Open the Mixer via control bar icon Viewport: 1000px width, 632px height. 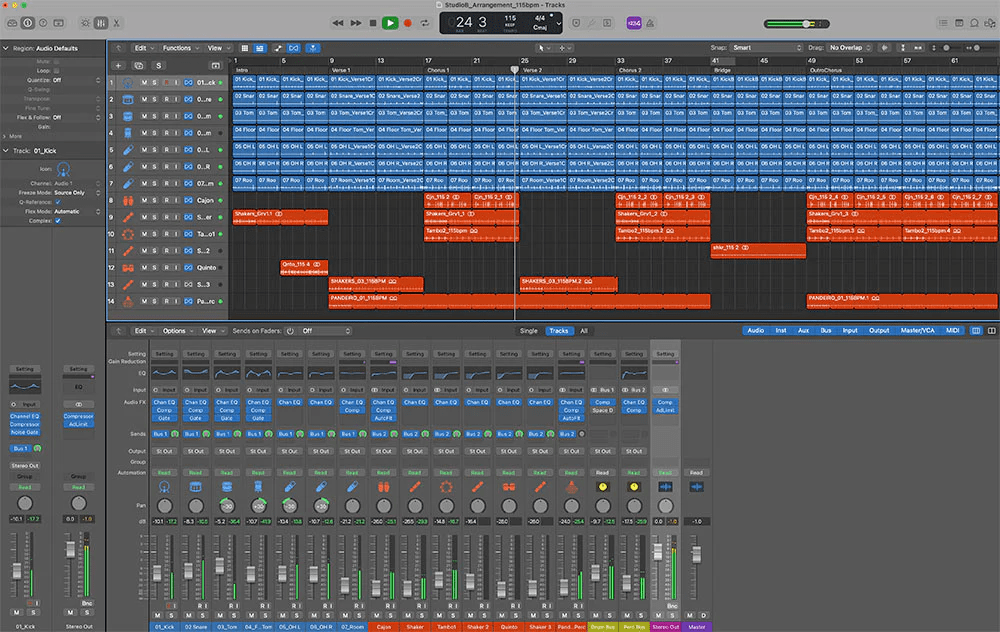click(x=101, y=22)
